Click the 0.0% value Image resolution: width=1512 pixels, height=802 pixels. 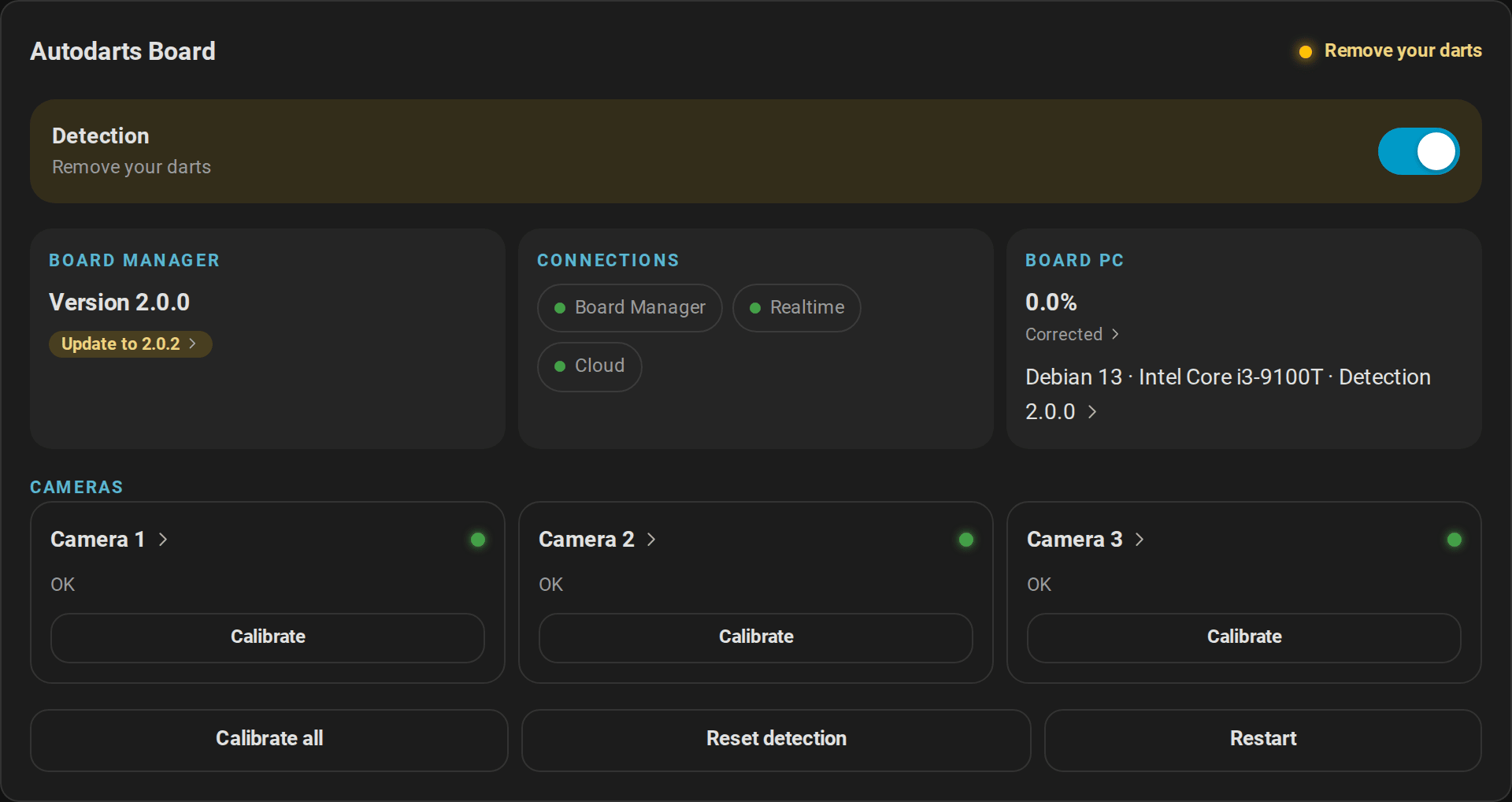point(1051,302)
